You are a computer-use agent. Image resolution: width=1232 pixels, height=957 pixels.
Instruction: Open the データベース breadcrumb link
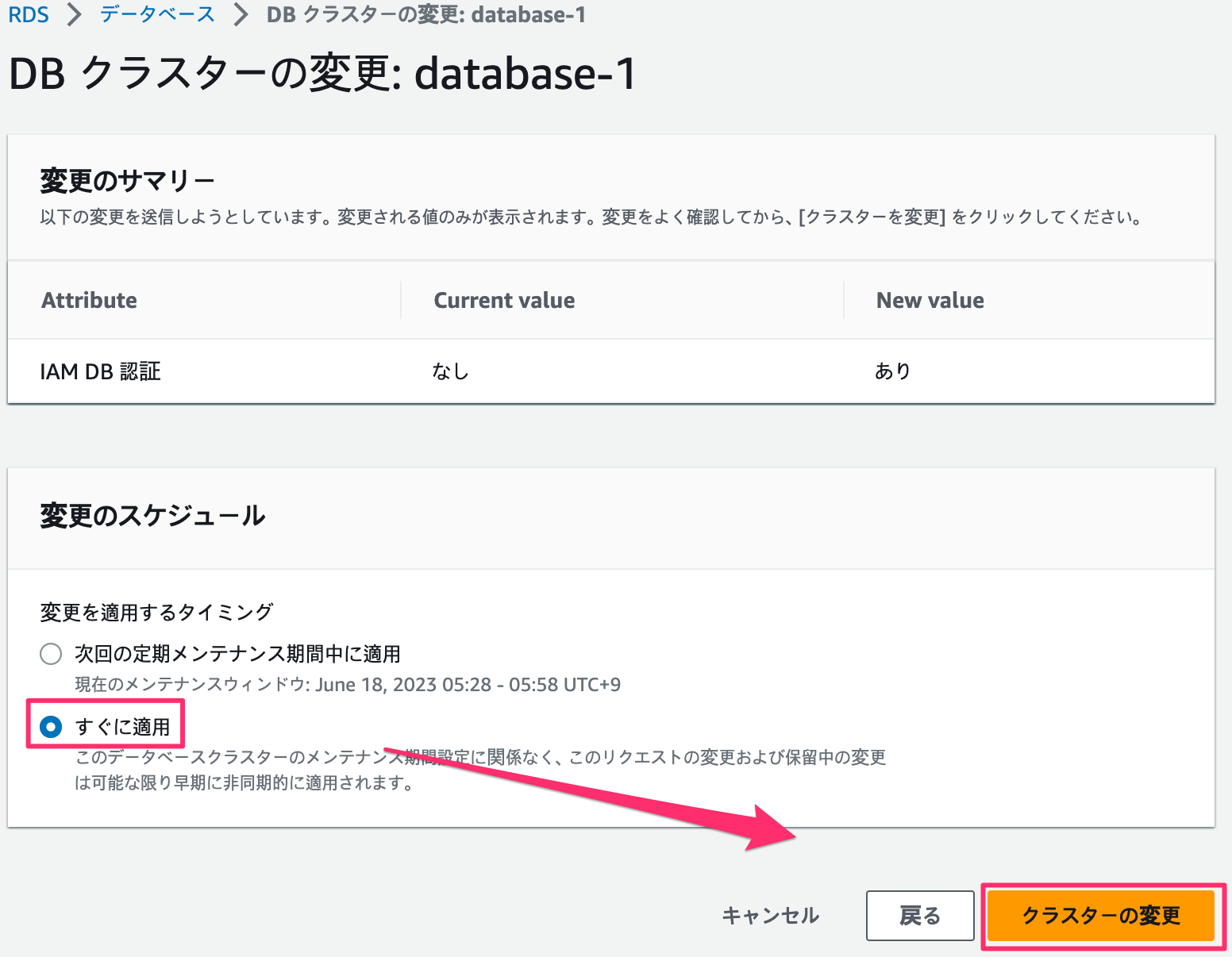click(x=156, y=13)
